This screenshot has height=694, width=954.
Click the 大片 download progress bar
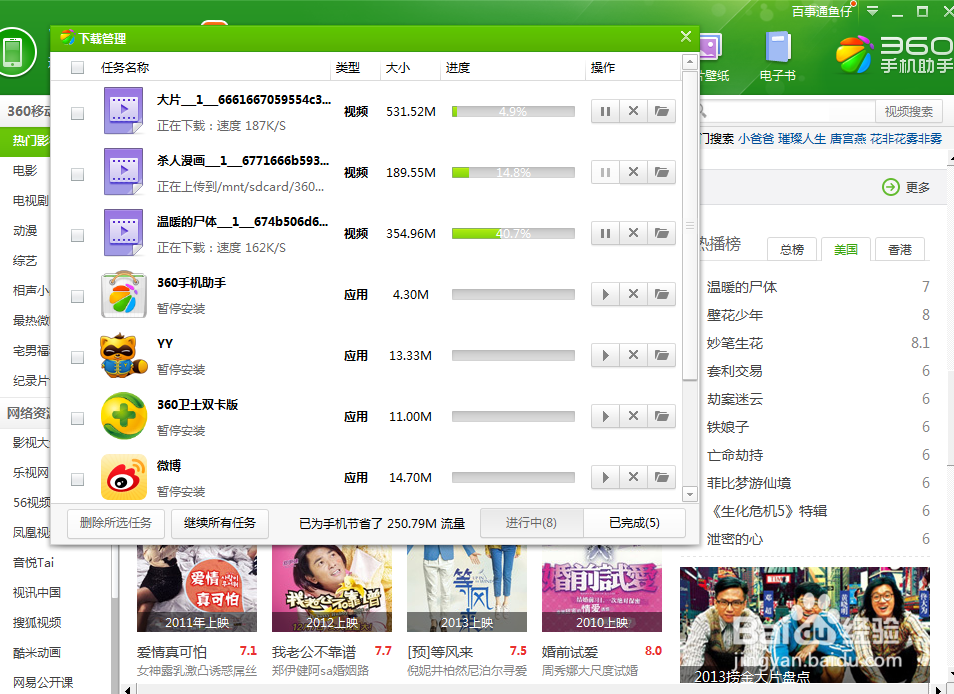tap(513, 111)
